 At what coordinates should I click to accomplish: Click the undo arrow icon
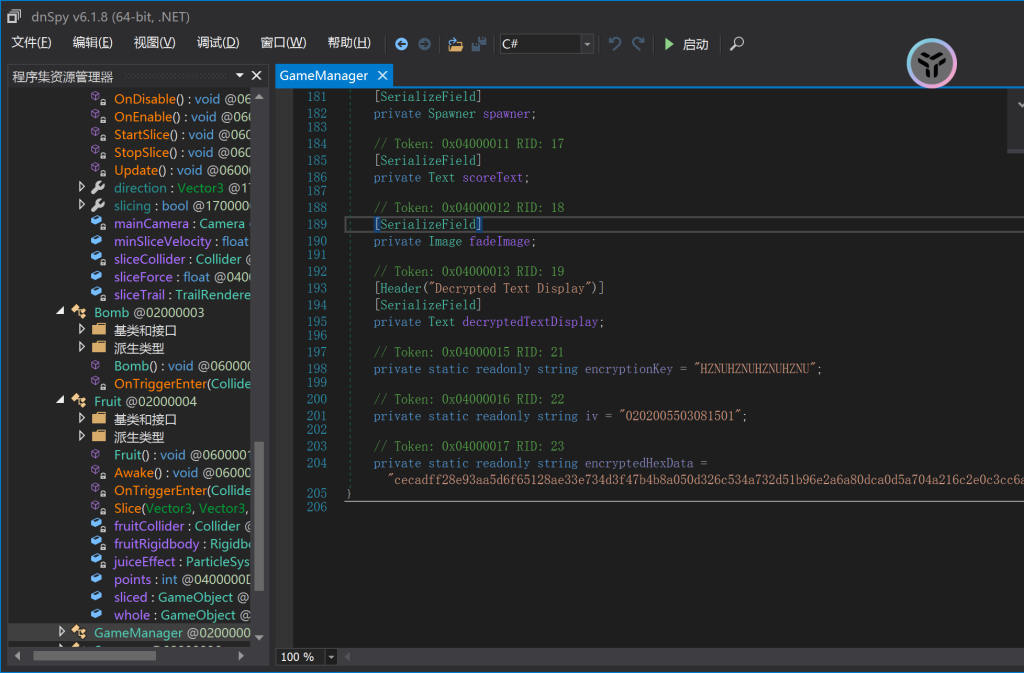[615, 44]
